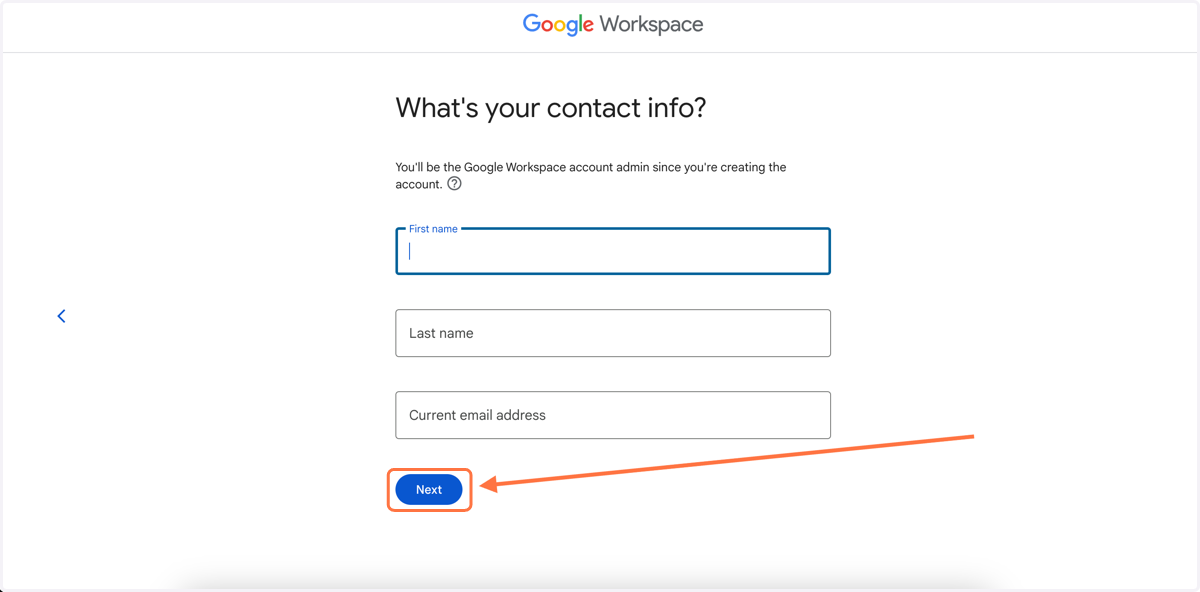Click the Current email address field
The width and height of the screenshot is (1200, 592).
613,415
